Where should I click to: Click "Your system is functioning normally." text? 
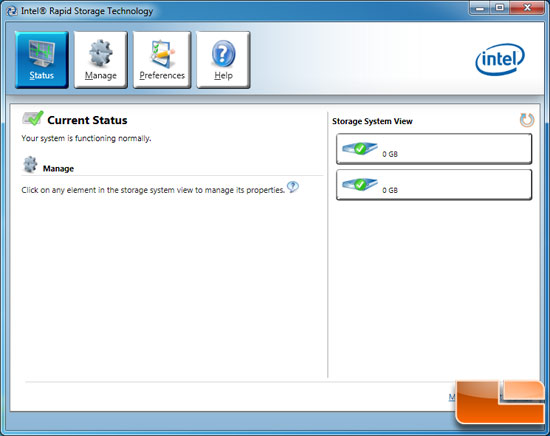(x=86, y=138)
